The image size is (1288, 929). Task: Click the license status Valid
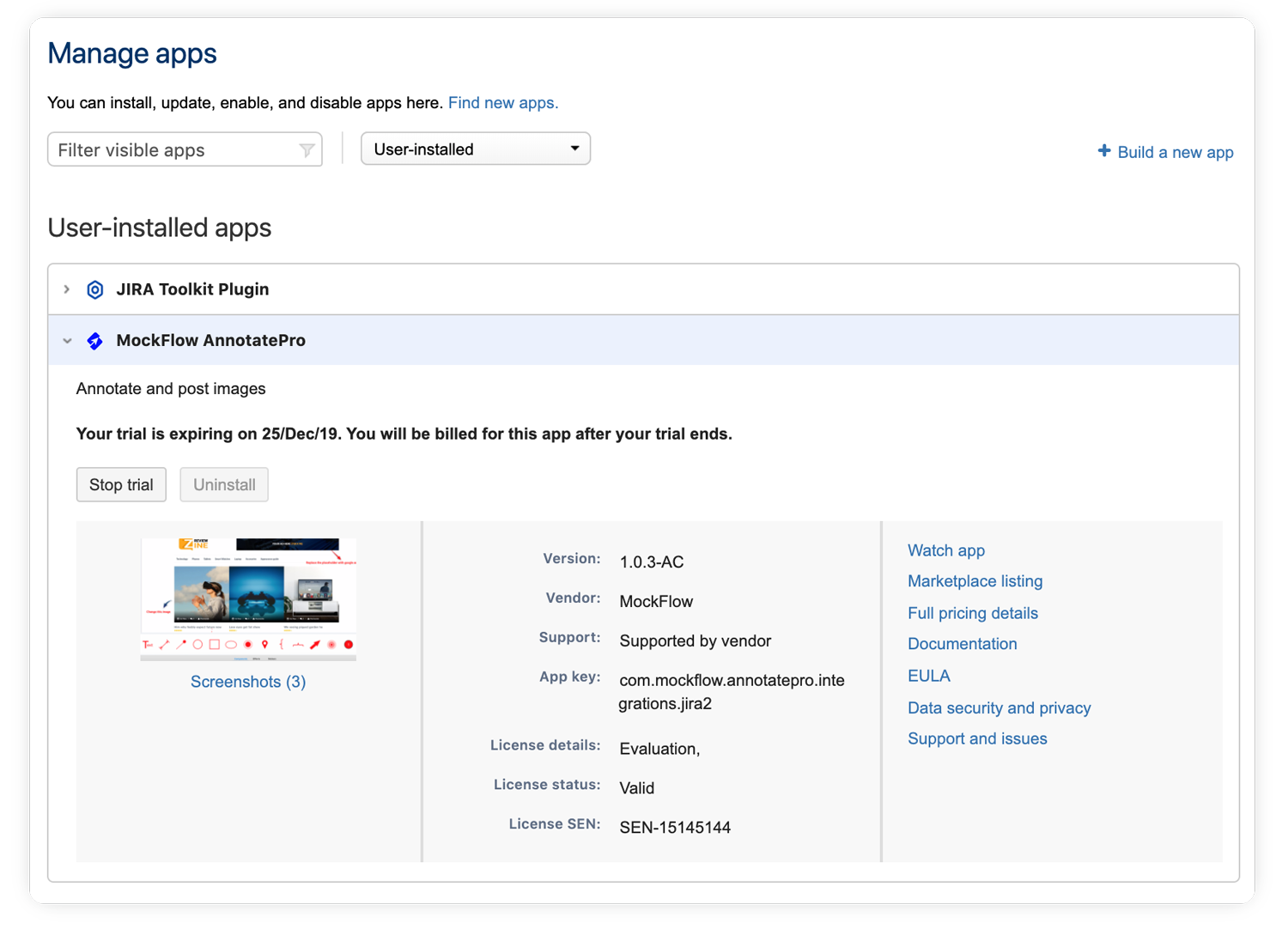tap(637, 788)
